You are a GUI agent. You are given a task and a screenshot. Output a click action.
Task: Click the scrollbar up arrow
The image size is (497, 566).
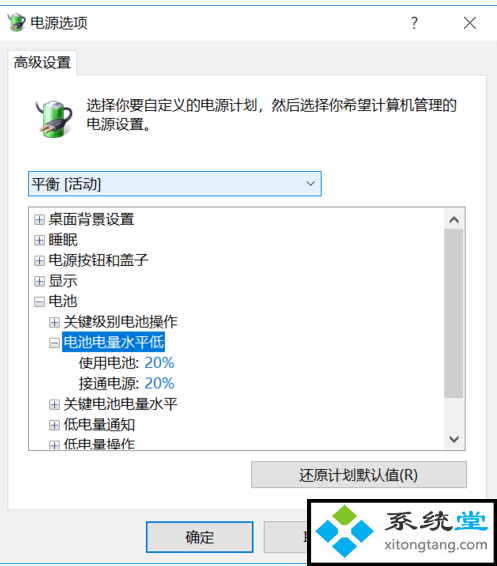(454, 219)
